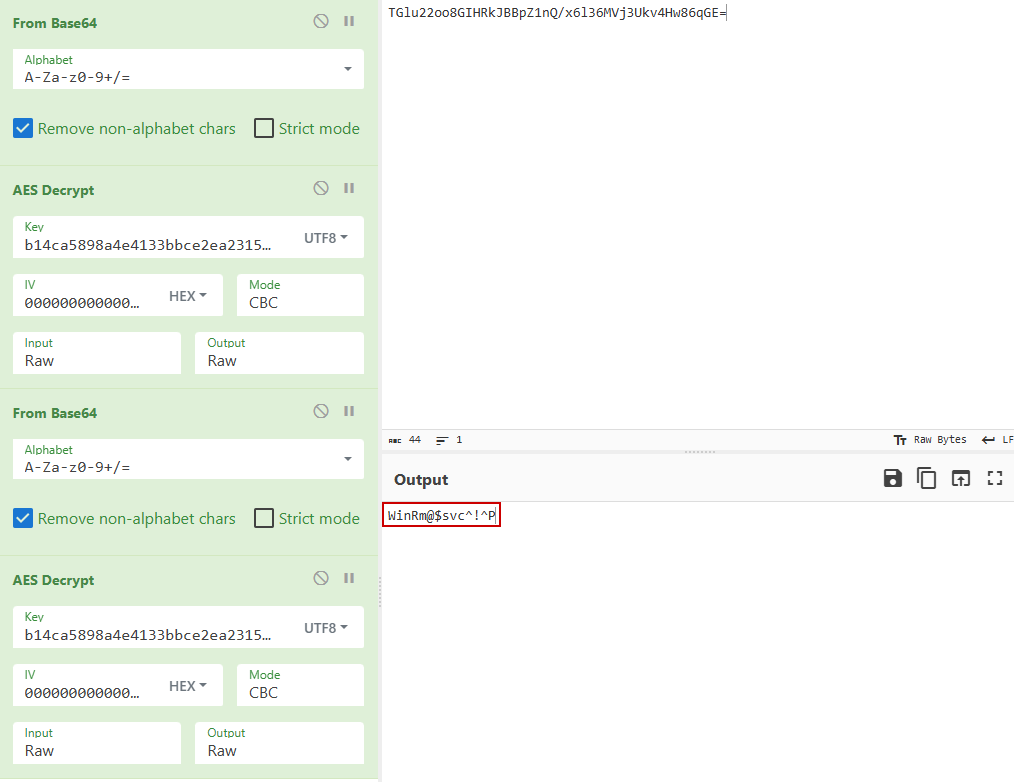Enable Strict mode in first From Base64
Image resolution: width=1014 pixels, height=782 pixels.
[x=264, y=128]
